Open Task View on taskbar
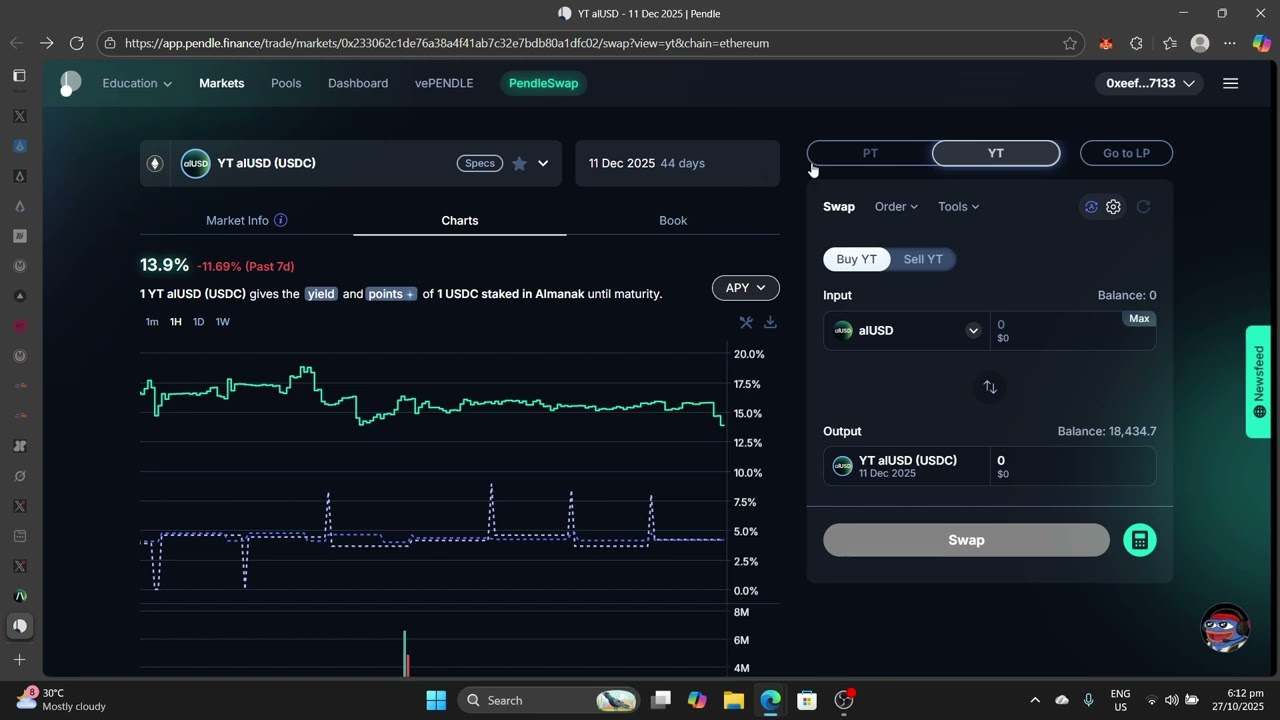Image resolution: width=1280 pixels, height=720 pixels. pyautogui.click(x=661, y=700)
